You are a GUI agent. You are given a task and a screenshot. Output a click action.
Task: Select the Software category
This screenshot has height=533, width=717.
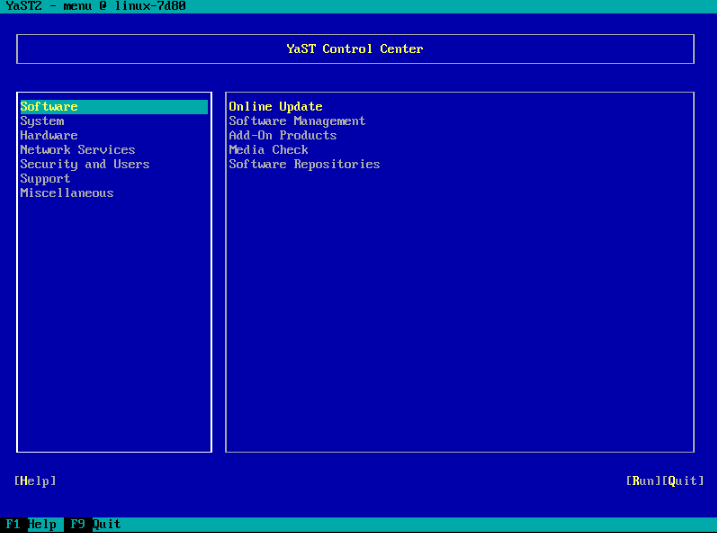coord(49,107)
